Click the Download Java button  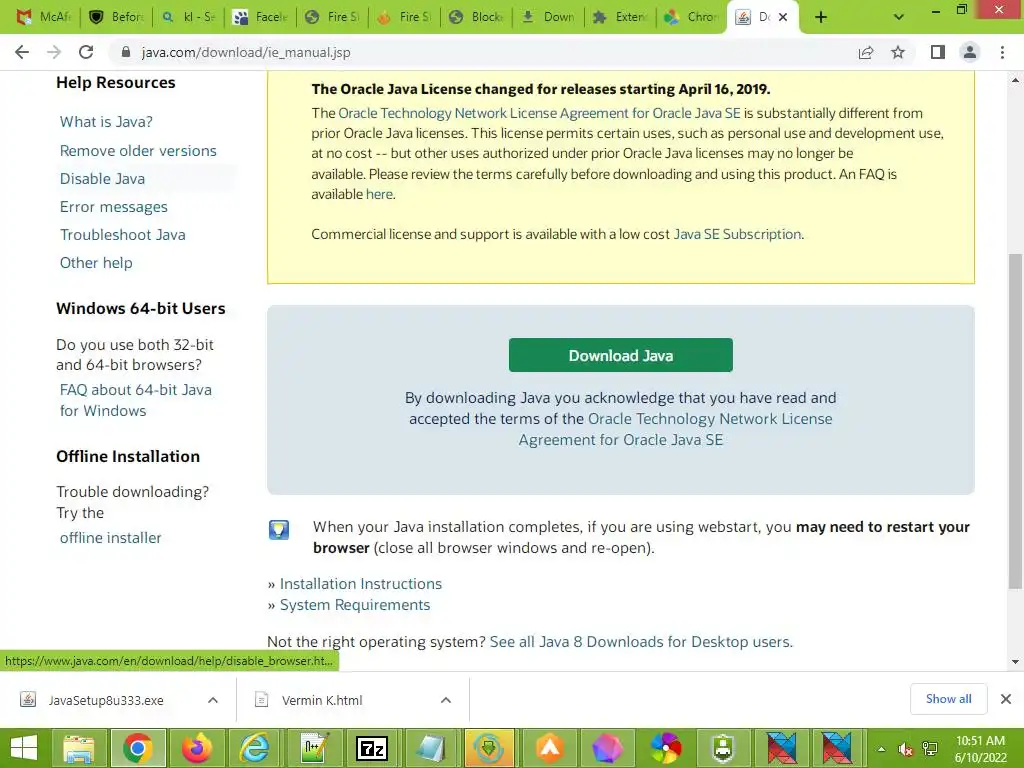click(x=620, y=355)
